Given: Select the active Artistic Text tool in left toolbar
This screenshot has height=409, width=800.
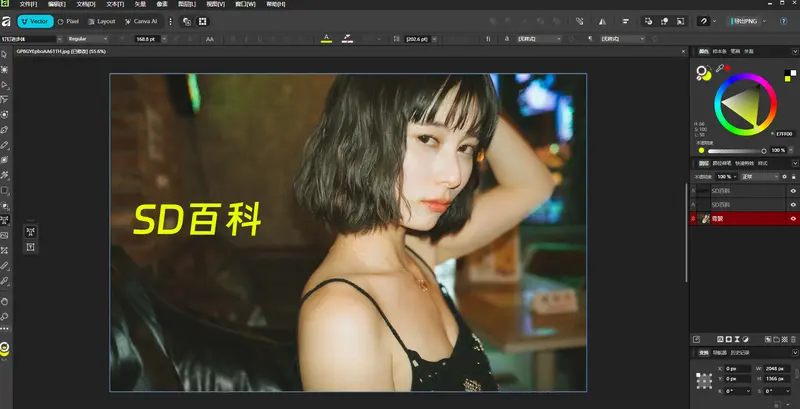Looking at the screenshot, I should [x=5, y=220].
